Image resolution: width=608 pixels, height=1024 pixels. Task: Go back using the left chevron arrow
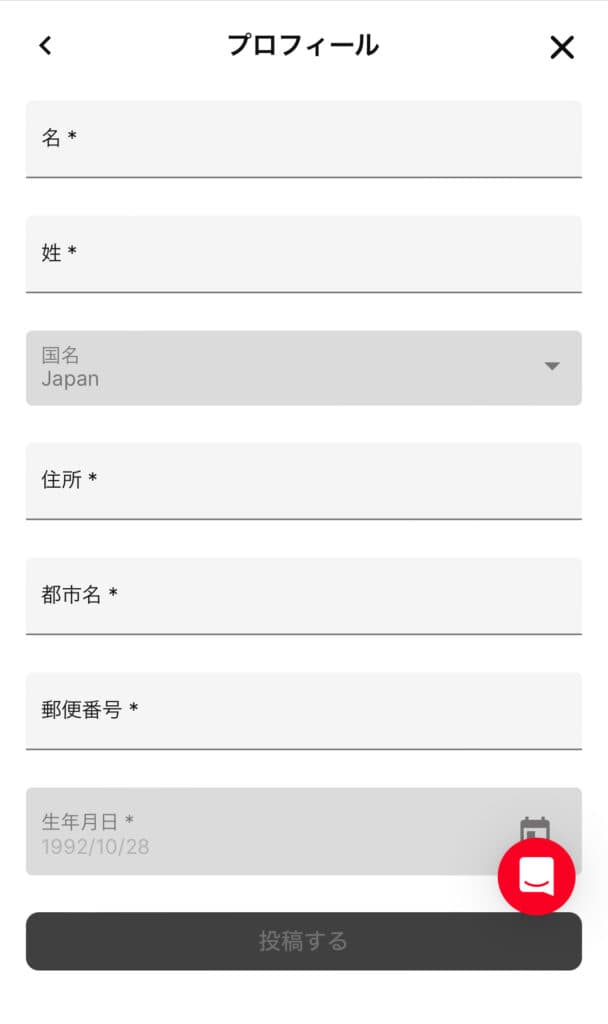point(45,46)
